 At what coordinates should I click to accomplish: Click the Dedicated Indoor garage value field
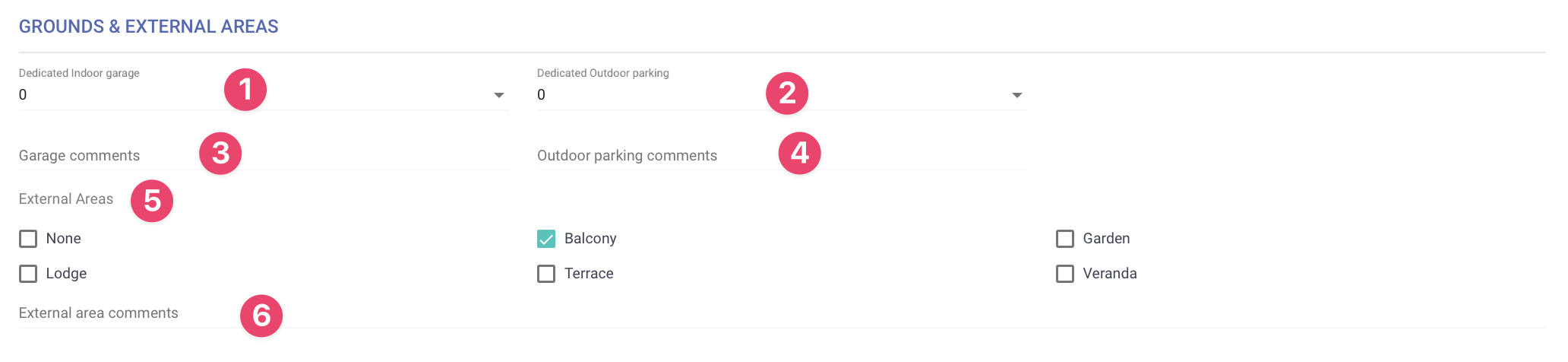click(x=114, y=95)
